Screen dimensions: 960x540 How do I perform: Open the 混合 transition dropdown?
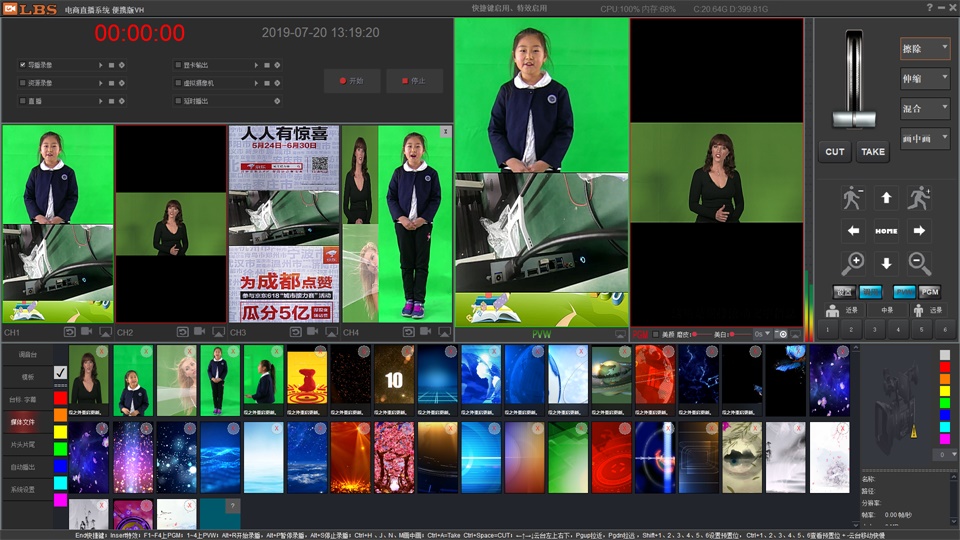(x=925, y=108)
